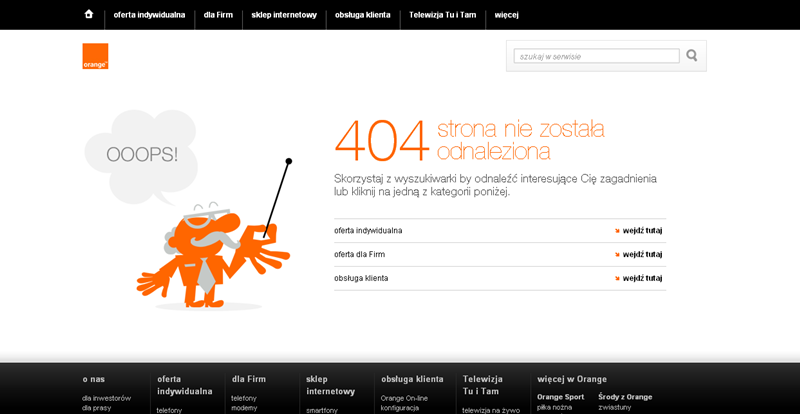
Task: Open footer heading 'dla Firm'
Action: 248,379
